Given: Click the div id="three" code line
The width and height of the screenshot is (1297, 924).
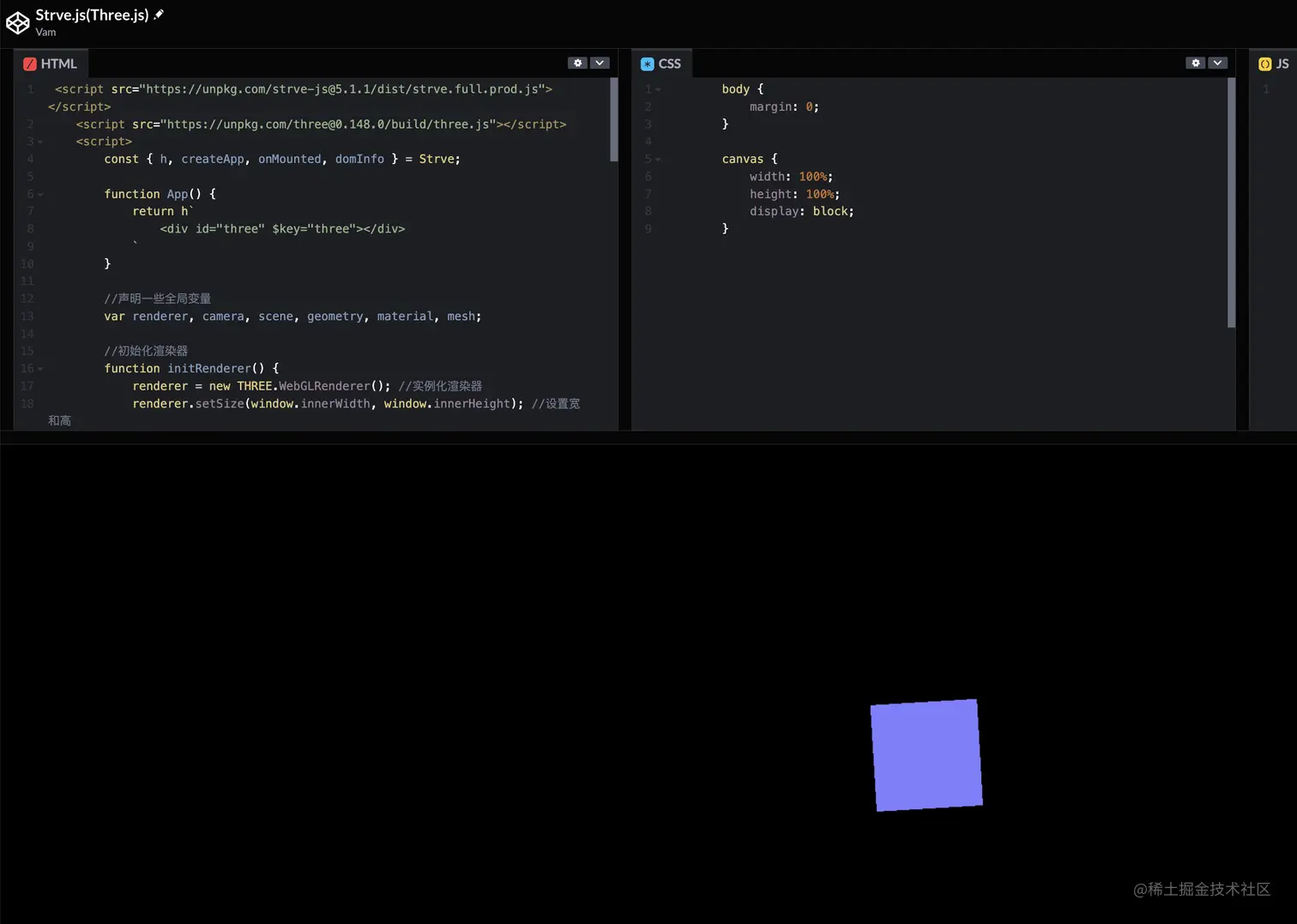Looking at the screenshot, I should click(x=282, y=228).
